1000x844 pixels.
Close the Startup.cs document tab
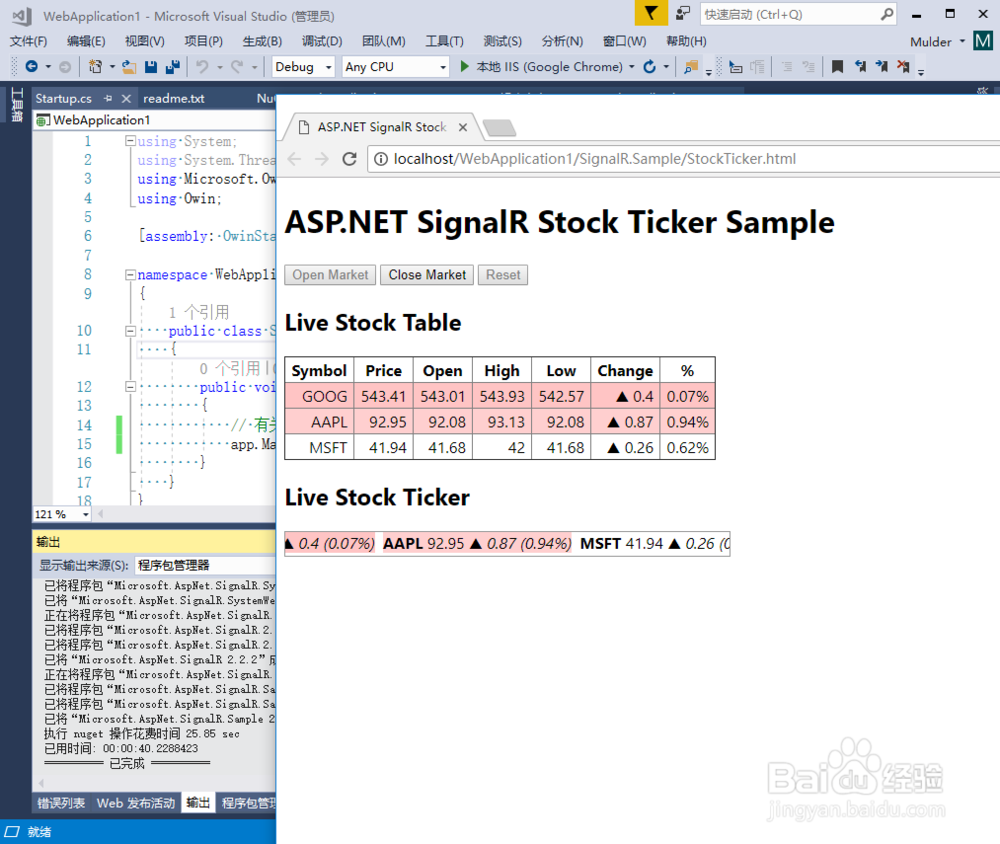[x=126, y=98]
